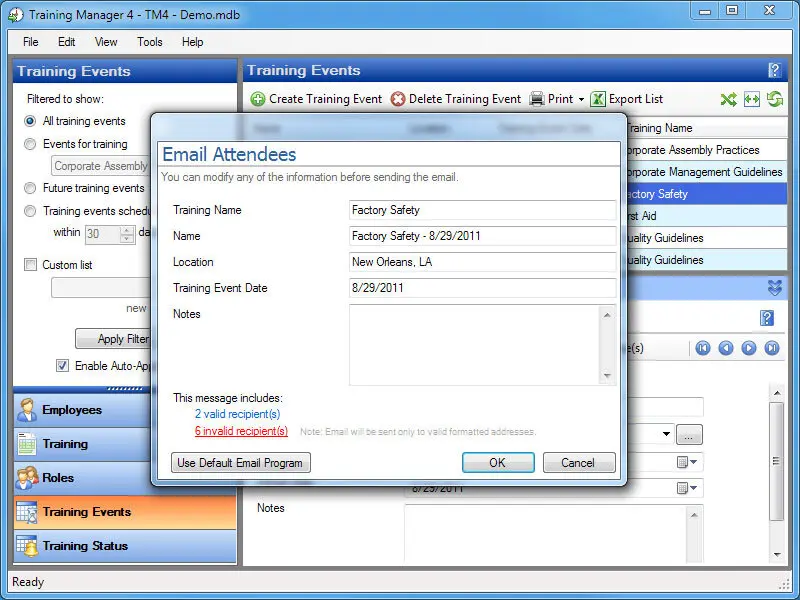The image size is (800, 600).
Task: Open help from Training Events header icon
Action: coord(773,70)
